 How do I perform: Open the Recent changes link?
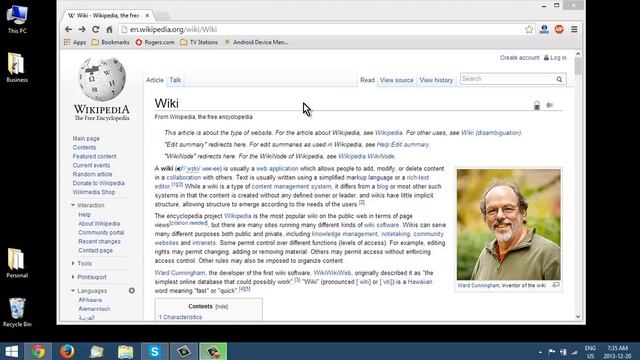click(x=99, y=241)
